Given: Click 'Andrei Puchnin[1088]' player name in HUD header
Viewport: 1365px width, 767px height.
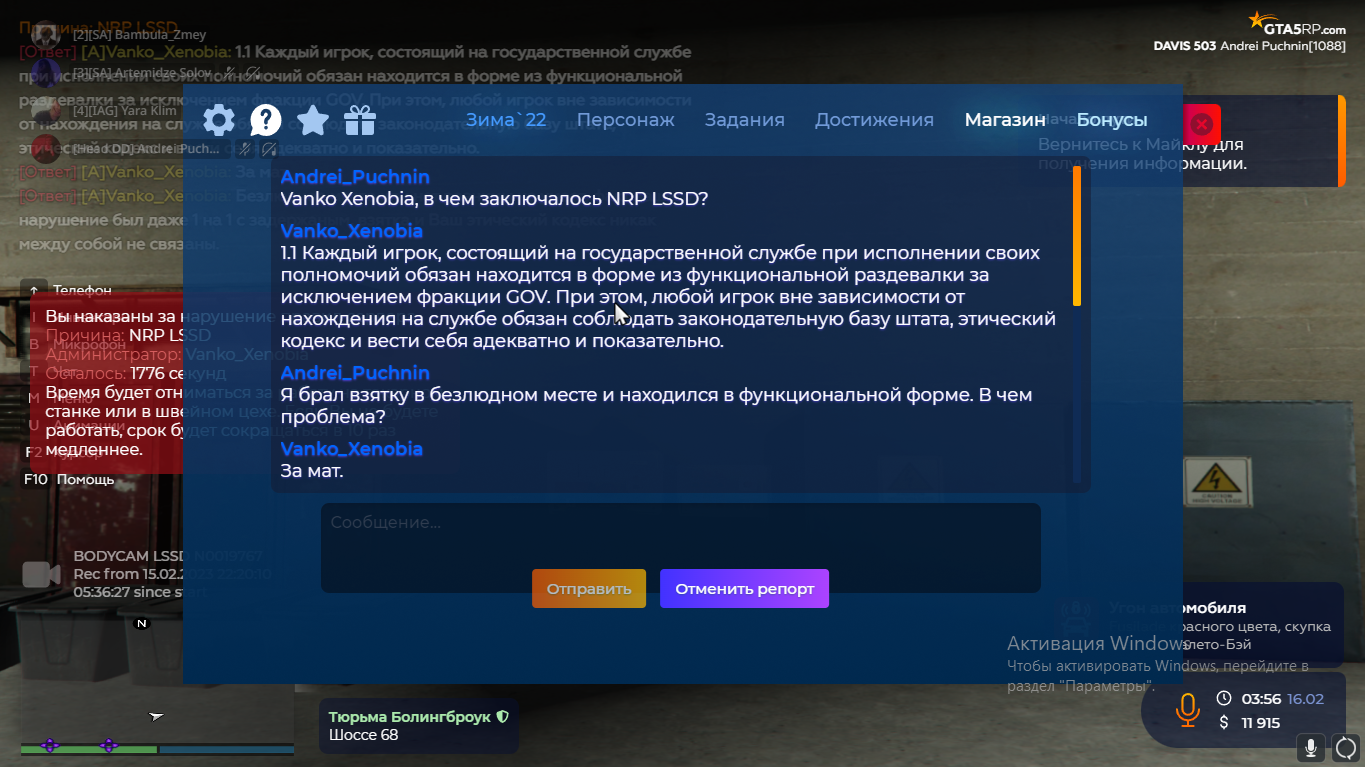Looking at the screenshot, I should pyautogui.click(x=1283, y=46).
